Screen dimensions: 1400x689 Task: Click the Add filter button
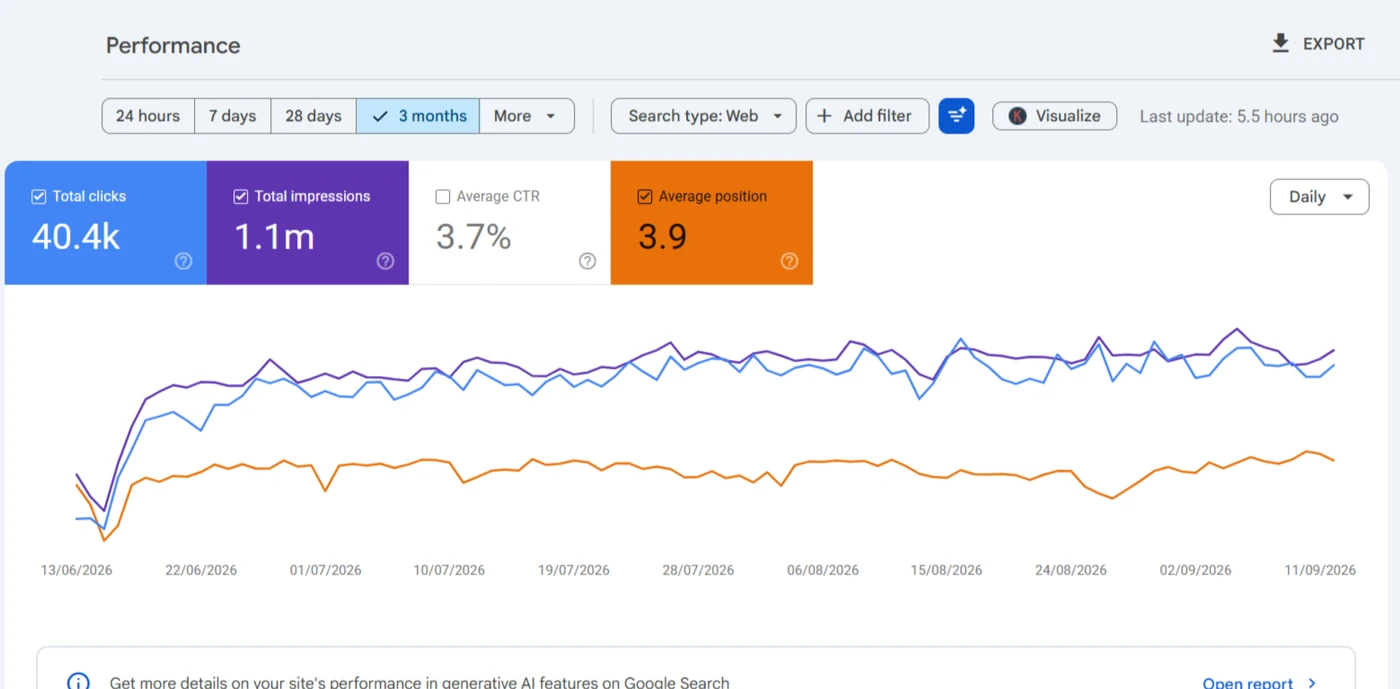tap(867, 116)
